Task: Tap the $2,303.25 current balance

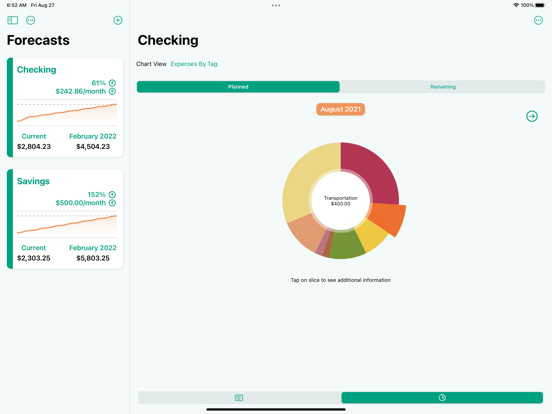Action: pyautogui.click(x=34, y=258)
